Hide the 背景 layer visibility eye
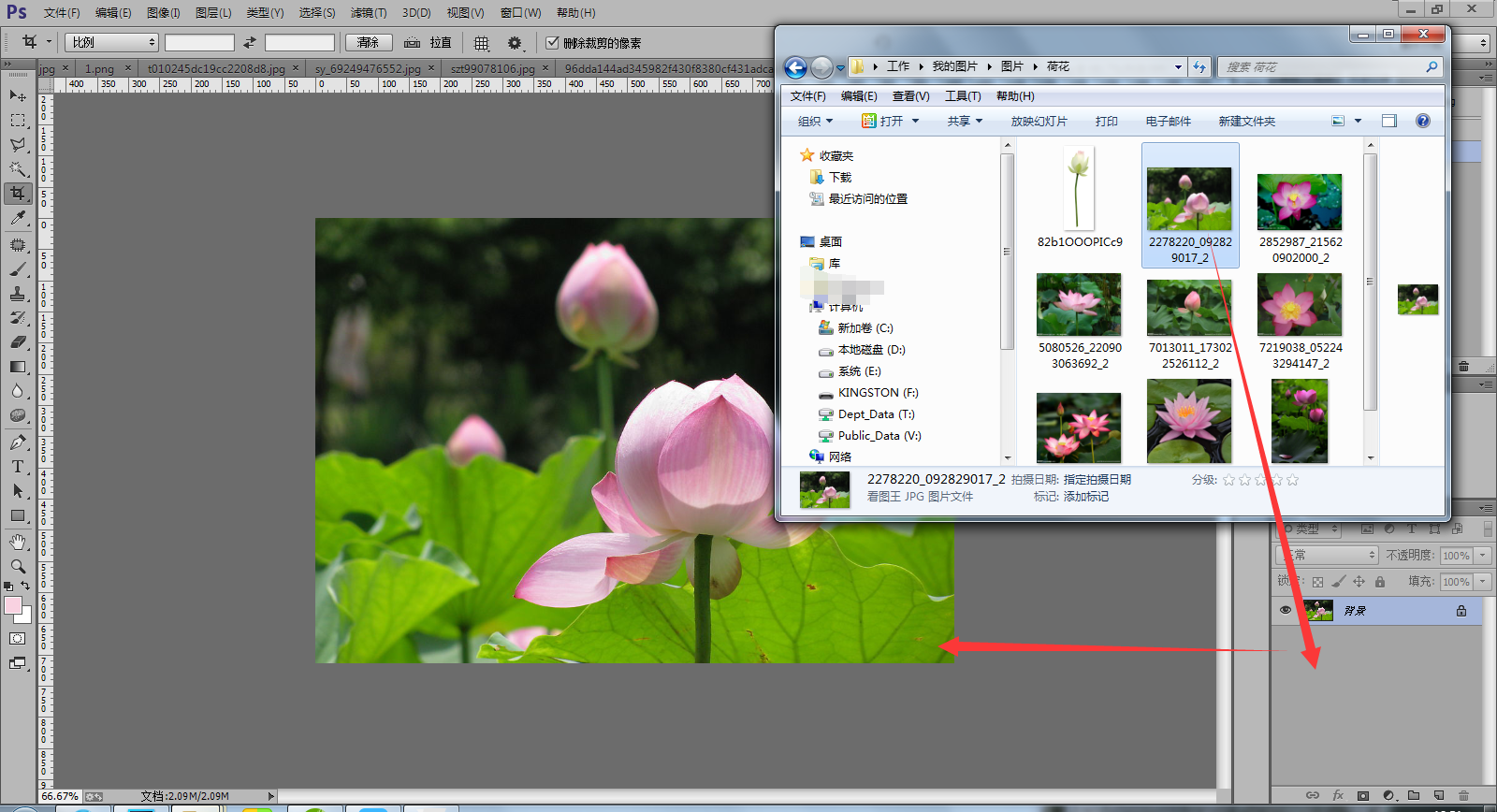The image size is (1497, 812). pyautogui.click(x=1286, y=610)
